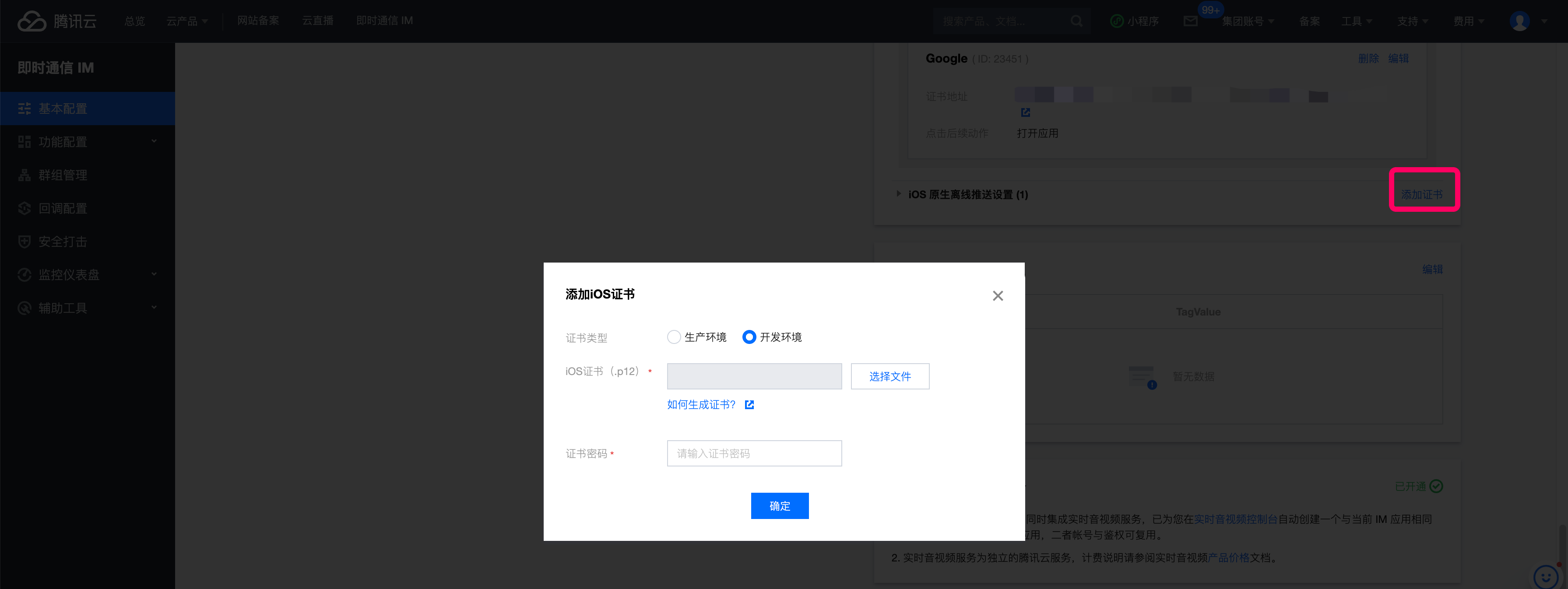Expand iOS 原生离线推送设置 section triangle
Screen dimensions: 1568x589
tap(898, 194)
